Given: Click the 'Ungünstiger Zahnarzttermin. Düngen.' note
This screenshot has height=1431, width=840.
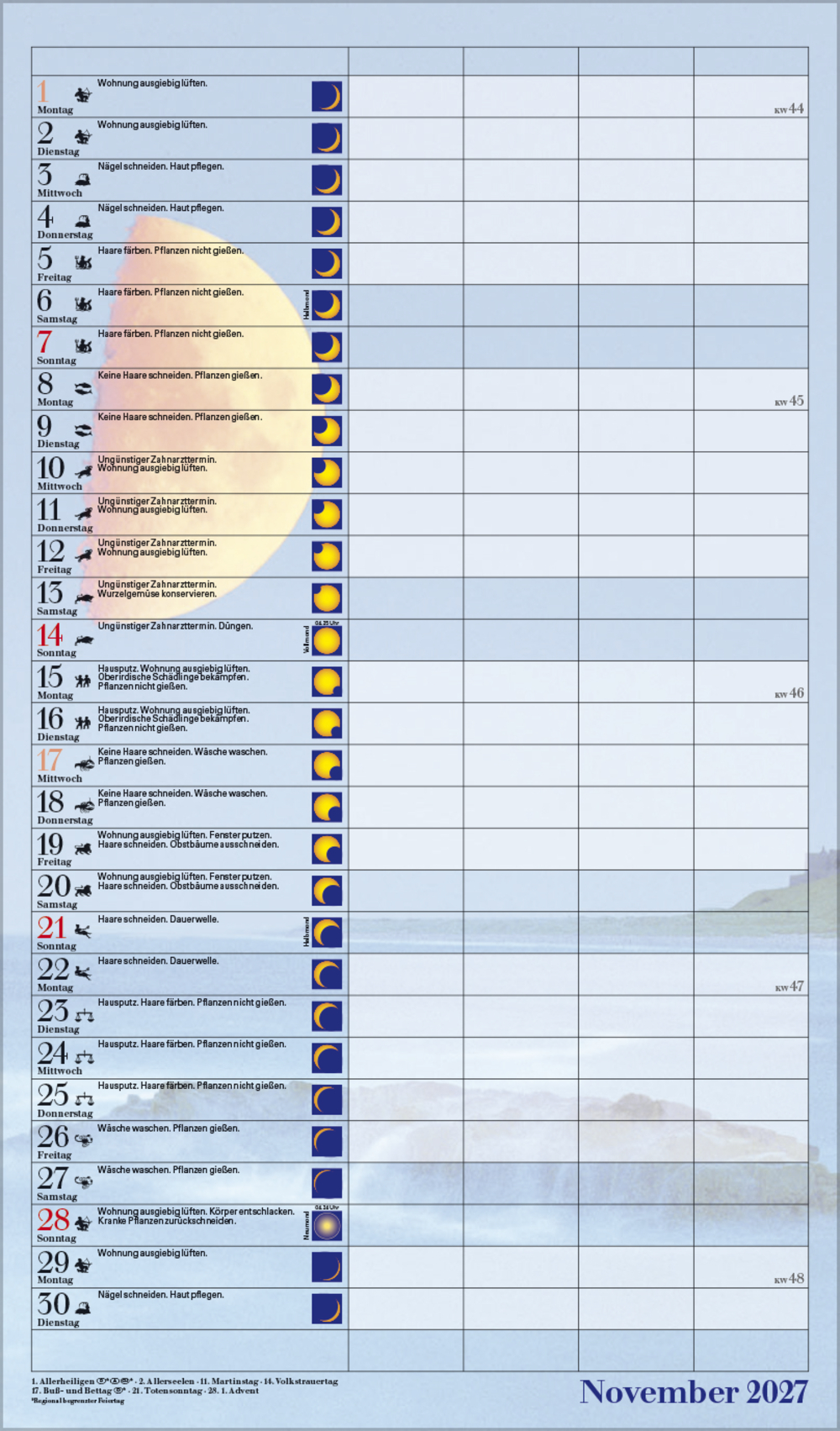Looking at the screenshot, I should tap(175, 626).
